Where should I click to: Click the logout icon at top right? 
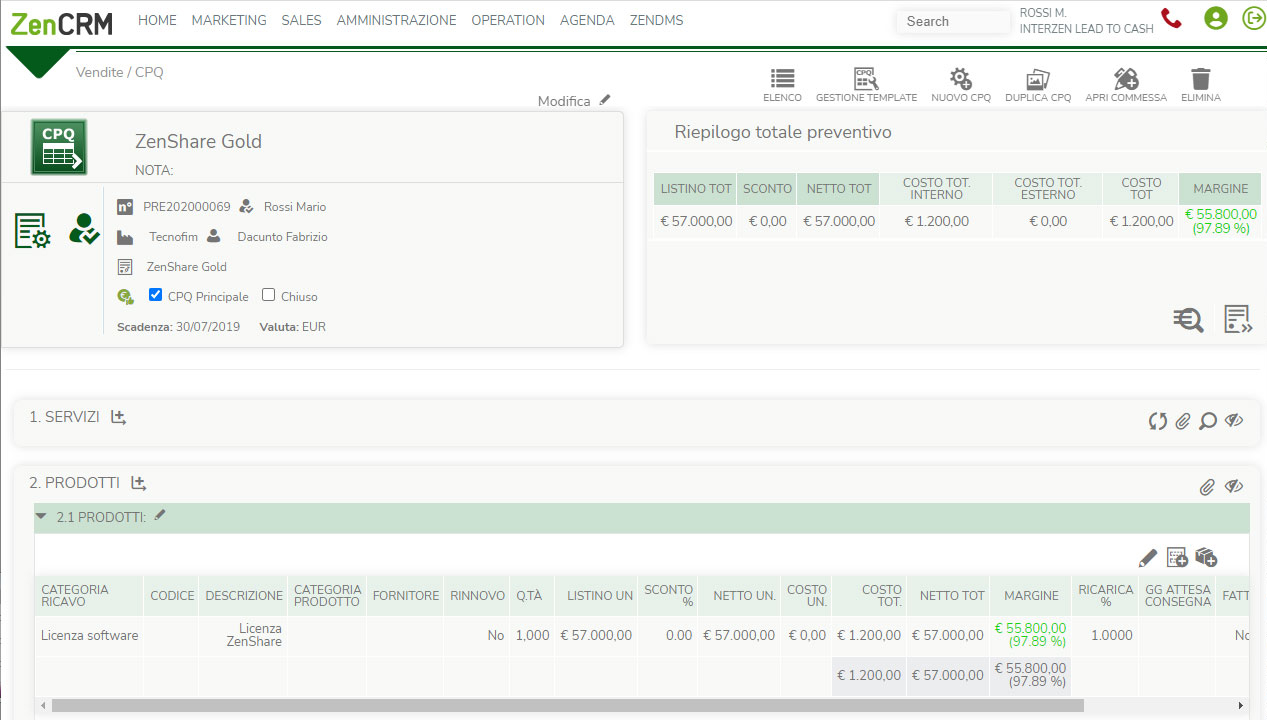click(1253, 18)
